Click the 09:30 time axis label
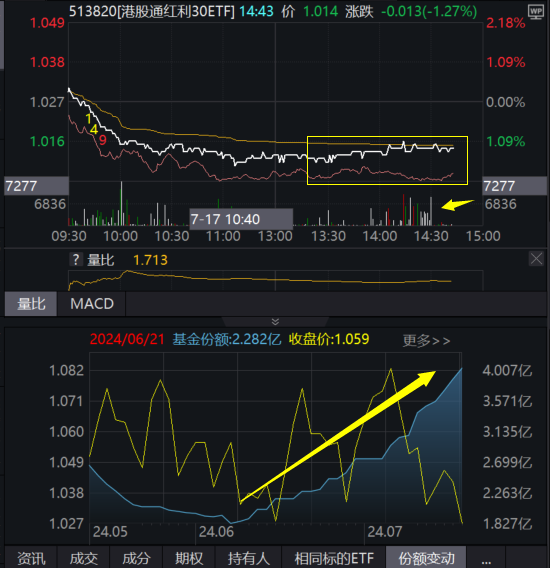Image resolution: width=550 pixels, height=568 pixels. click(x=69, y=236)
